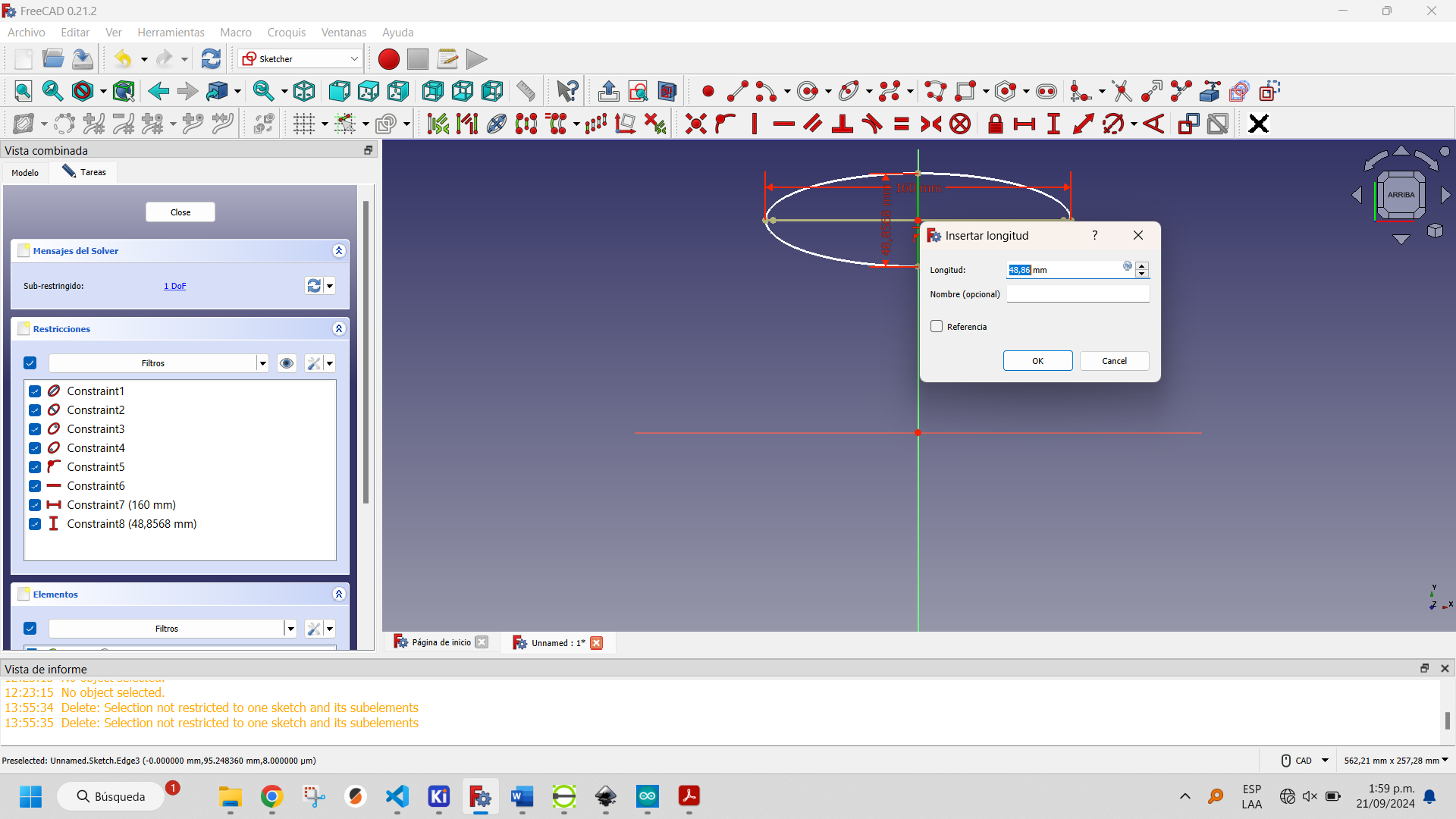Open the Herramientas menu
The width and height of the screenshot is (1456, 819).
coord(170,32)
